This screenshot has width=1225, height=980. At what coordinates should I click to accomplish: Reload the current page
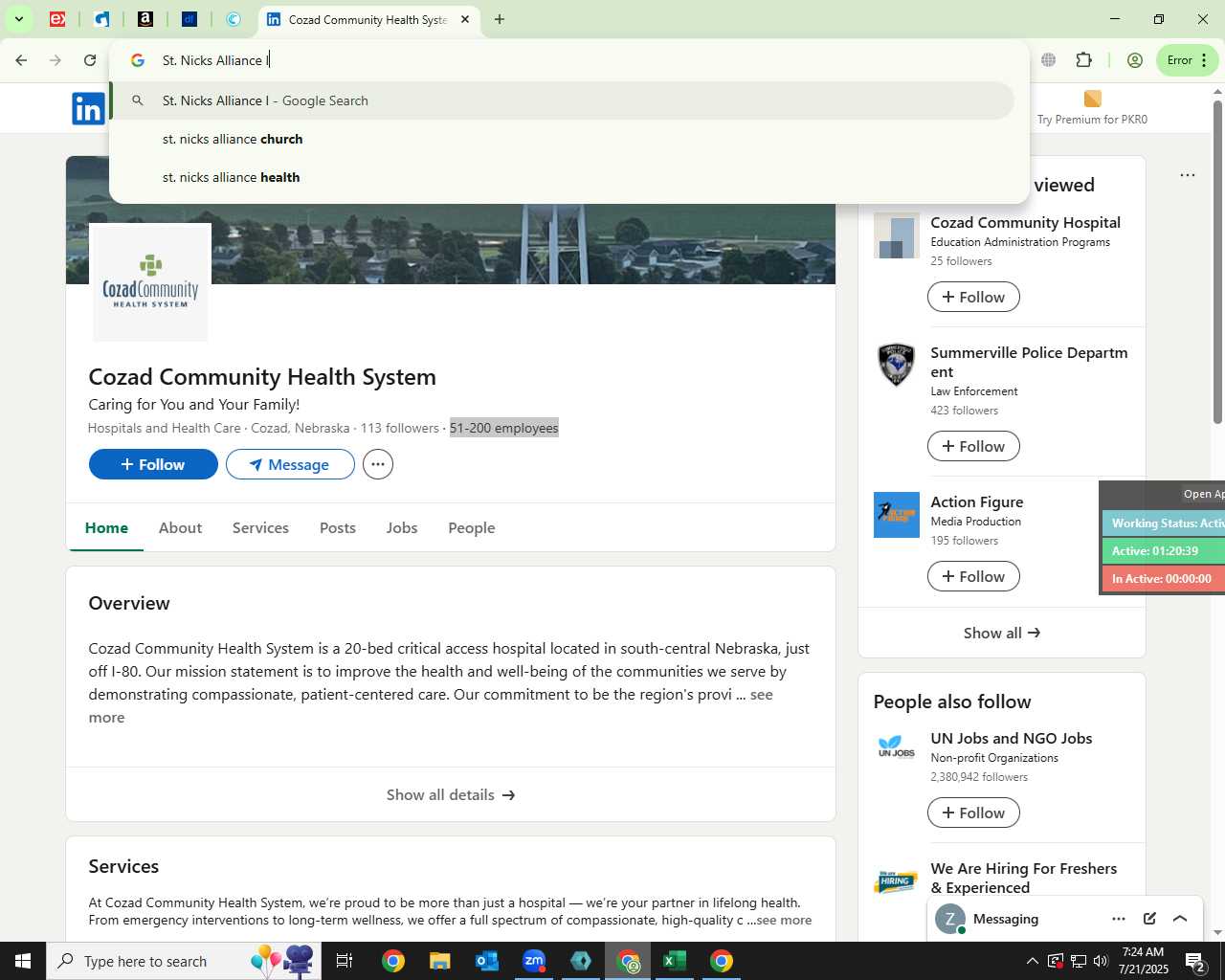tap(90, 60)
